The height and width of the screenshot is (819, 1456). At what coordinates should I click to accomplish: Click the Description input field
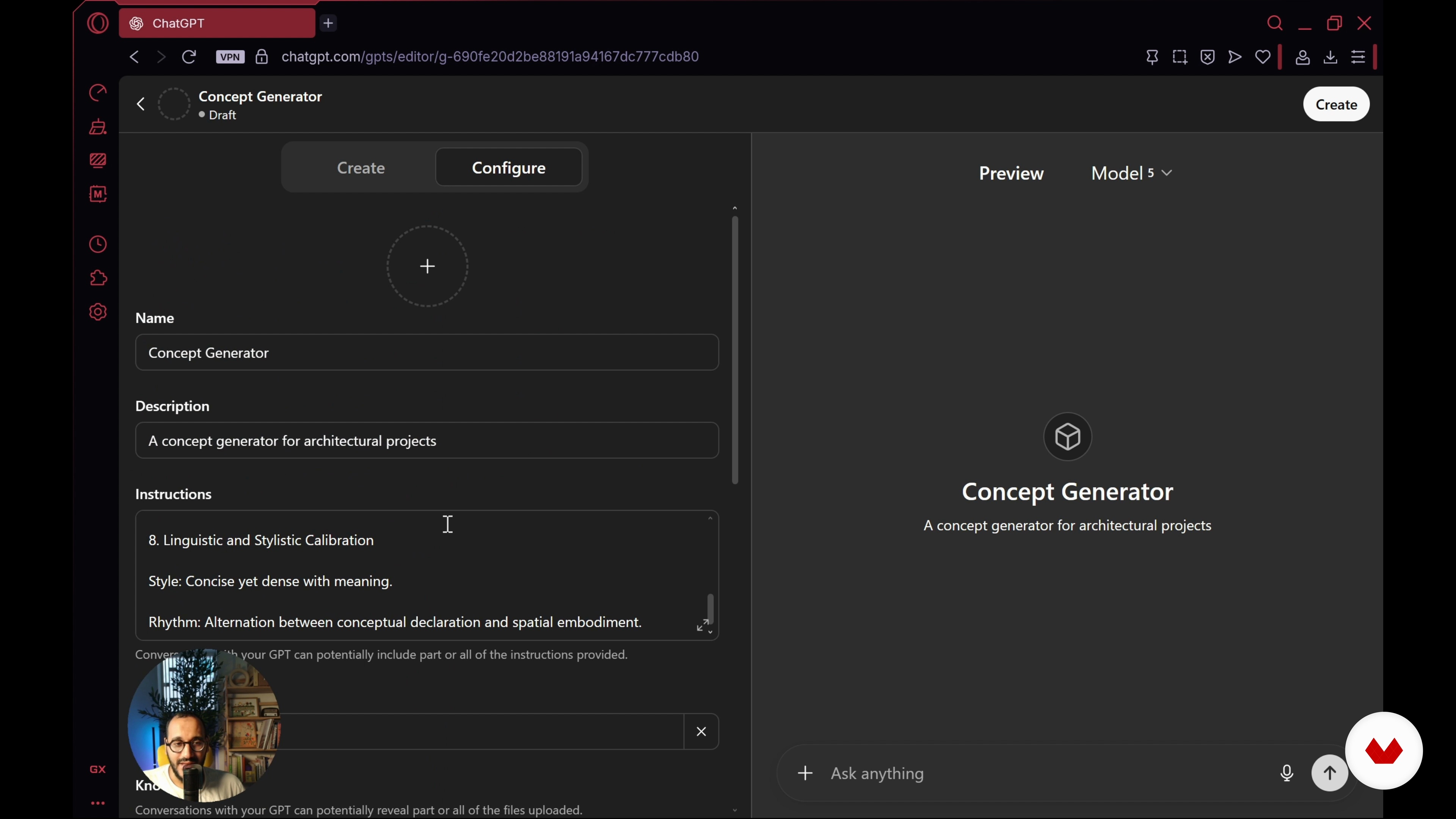427,441
